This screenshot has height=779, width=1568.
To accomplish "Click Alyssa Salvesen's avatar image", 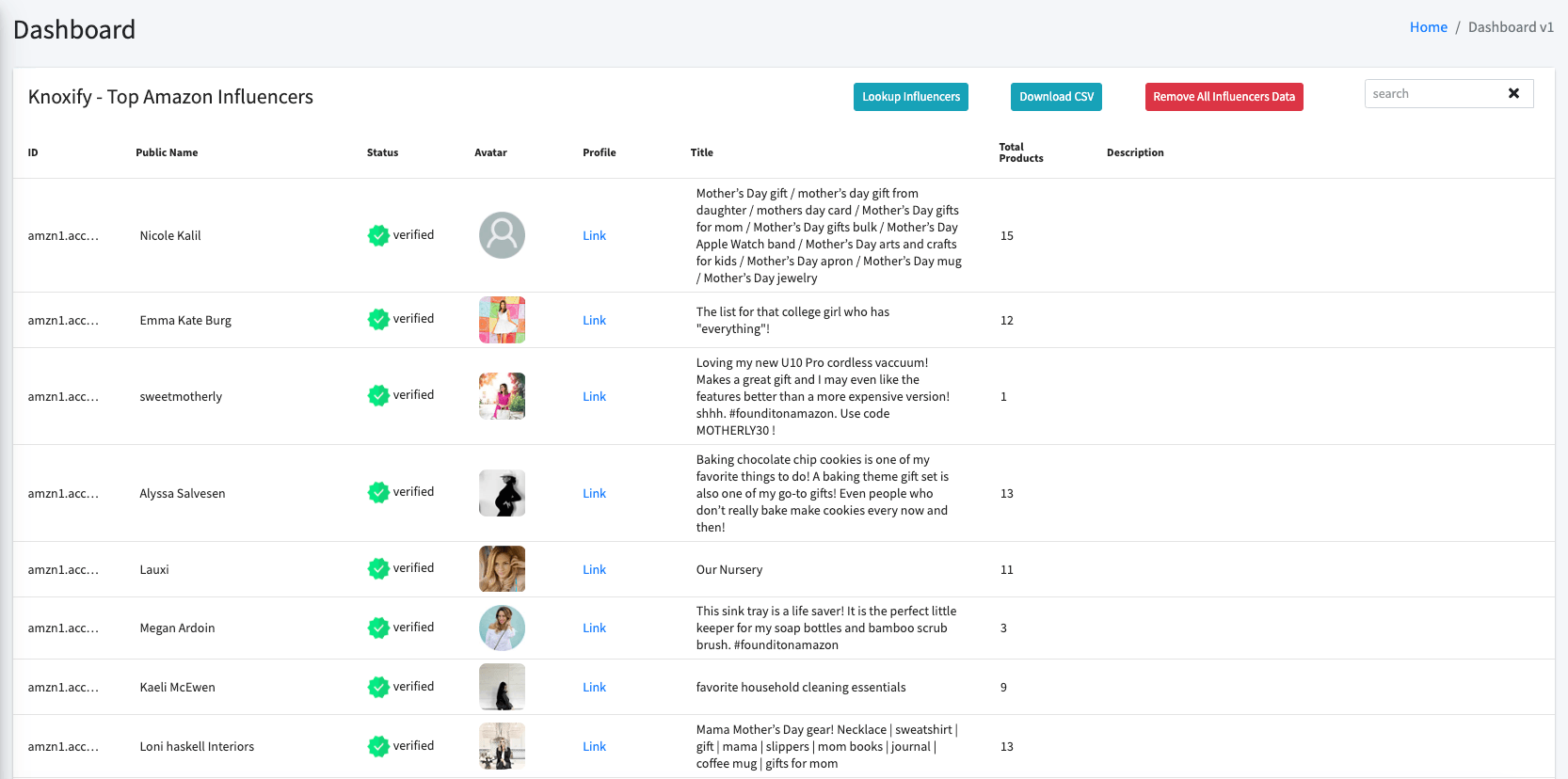I will pyautogui.click(x=502, y=493).
